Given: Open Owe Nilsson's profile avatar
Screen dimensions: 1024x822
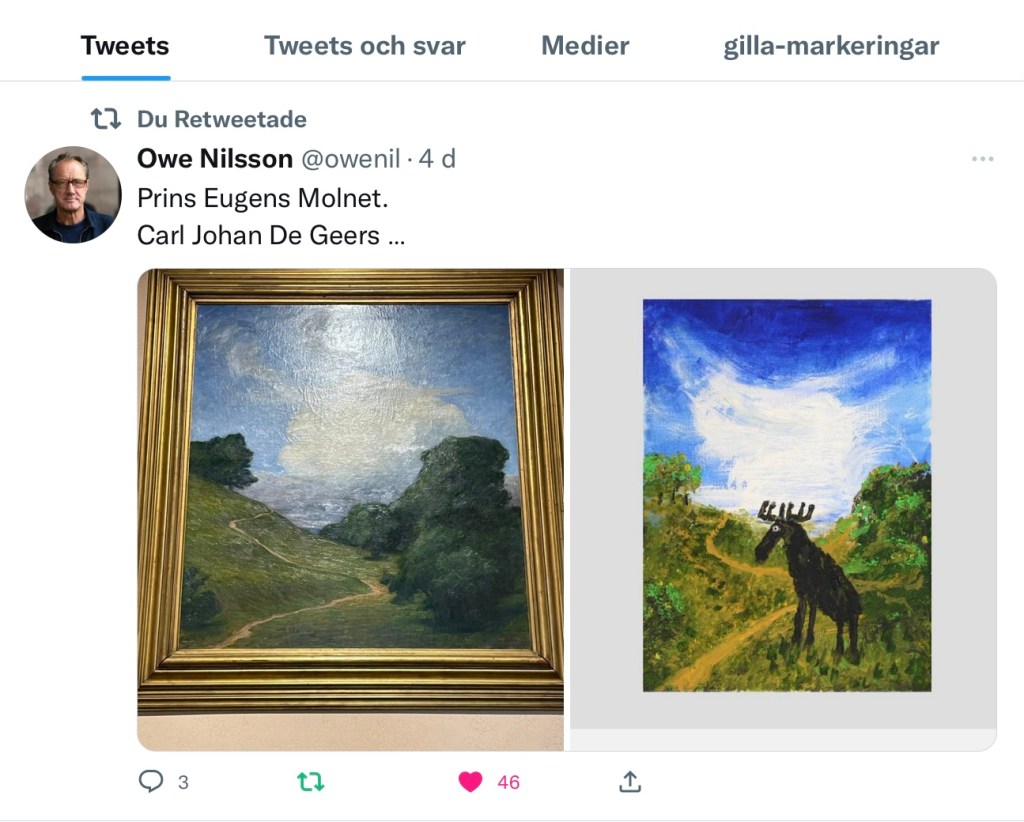Looking at the screenshot, I should 73,195.
